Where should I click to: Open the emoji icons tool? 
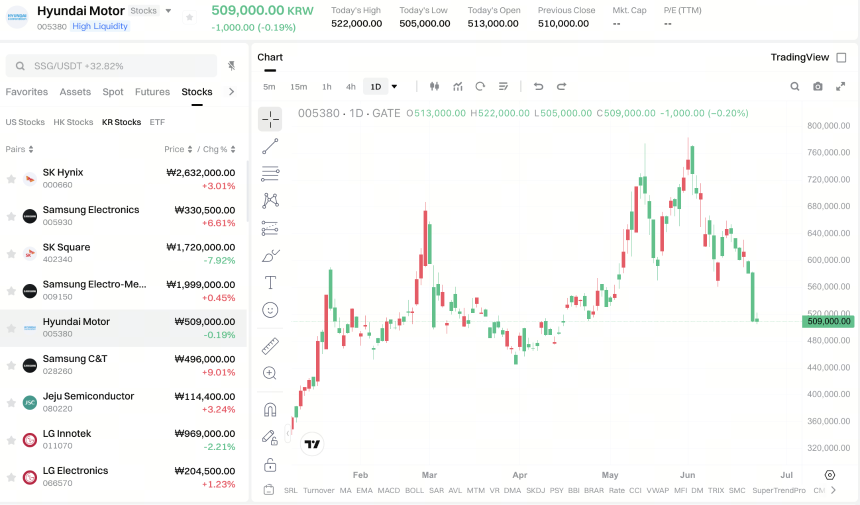270,310
